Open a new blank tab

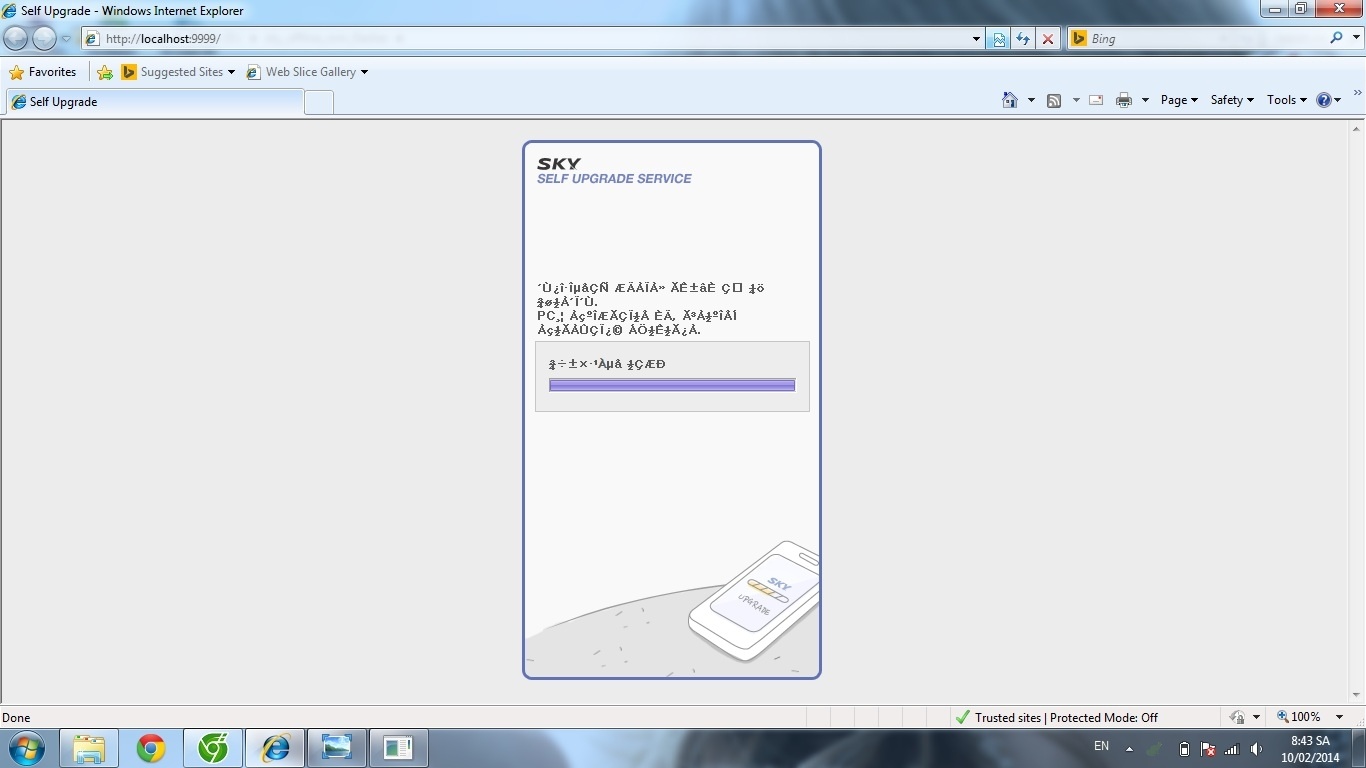(x=318, y=102)
